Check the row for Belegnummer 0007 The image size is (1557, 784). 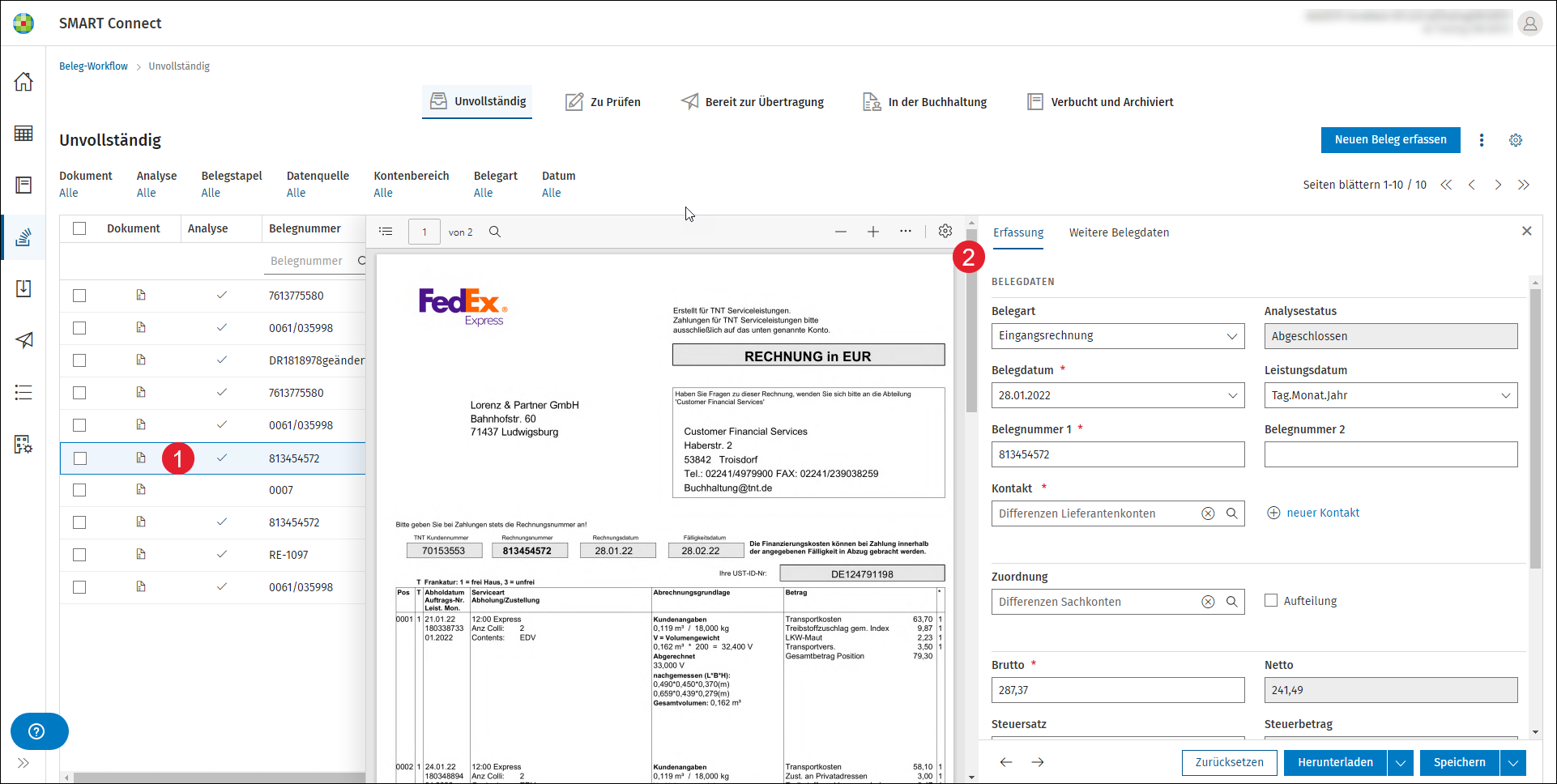pyautogui.click(x=79, y=490)
